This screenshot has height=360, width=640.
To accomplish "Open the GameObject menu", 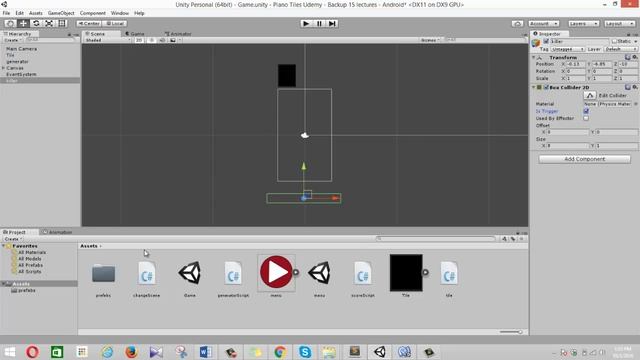I will tap(61, 13).
